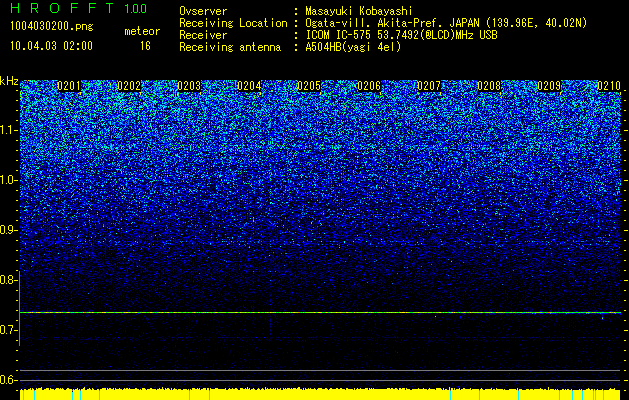Click the 0.8 frequency axis label
This screenshot has height=400, width=629.
click(x=9, y=280)
